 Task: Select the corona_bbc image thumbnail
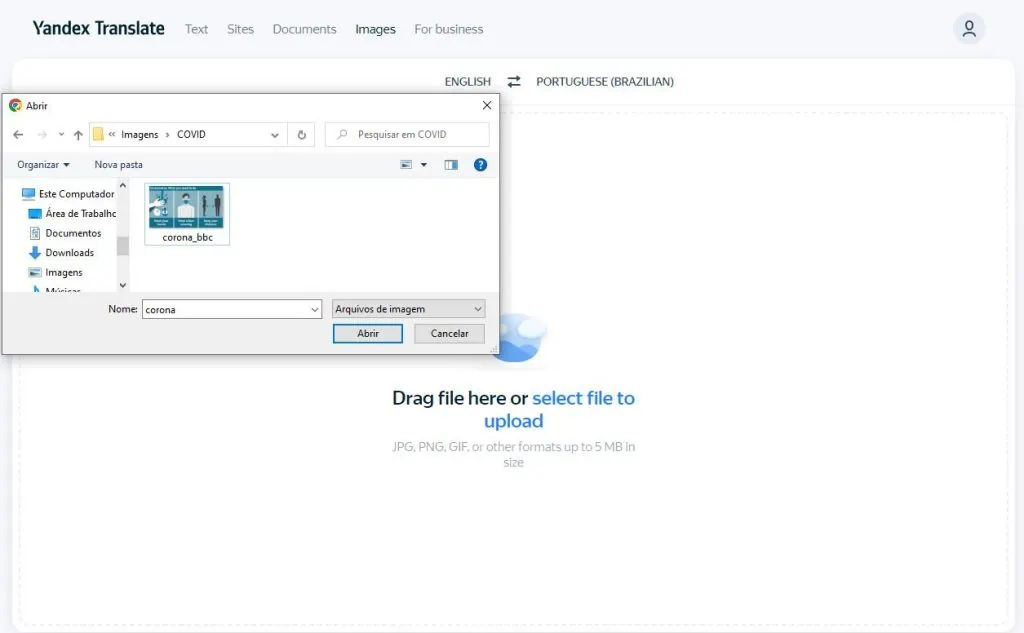187,213
